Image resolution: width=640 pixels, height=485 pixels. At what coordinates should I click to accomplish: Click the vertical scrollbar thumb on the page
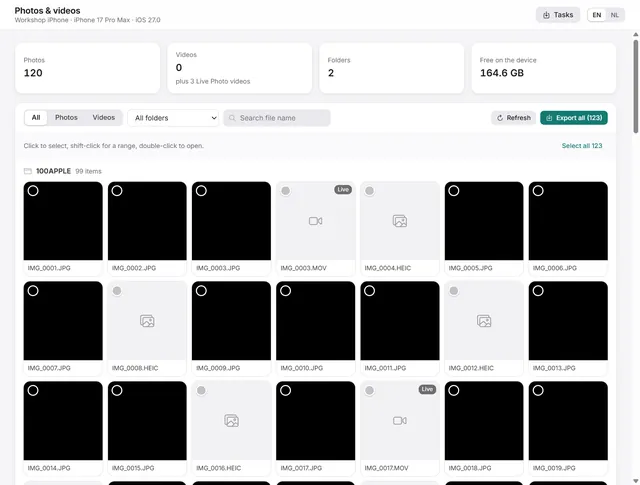(636, 86)
